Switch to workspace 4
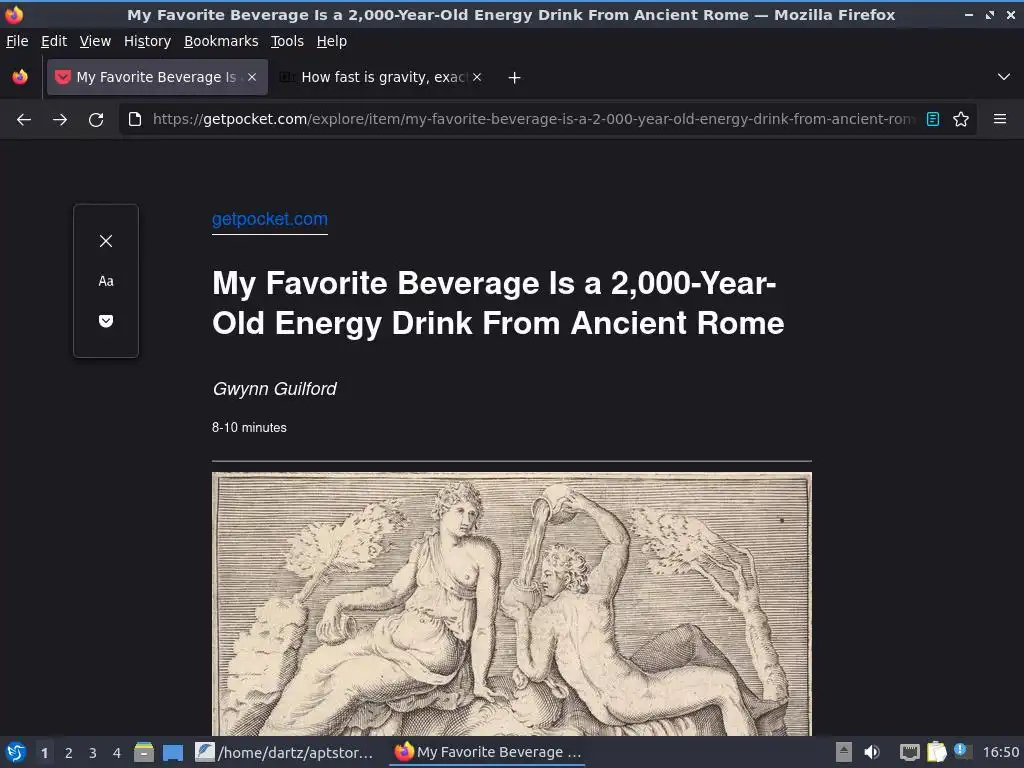Viewport: 1024px width, 768px height. [117, 753]
